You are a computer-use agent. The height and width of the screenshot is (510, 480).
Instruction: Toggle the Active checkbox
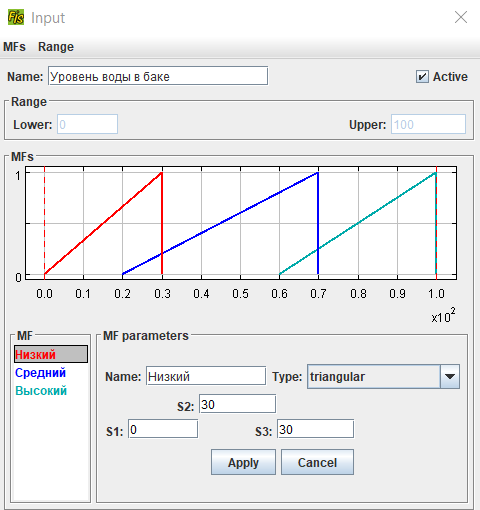(x=422, y=77)
